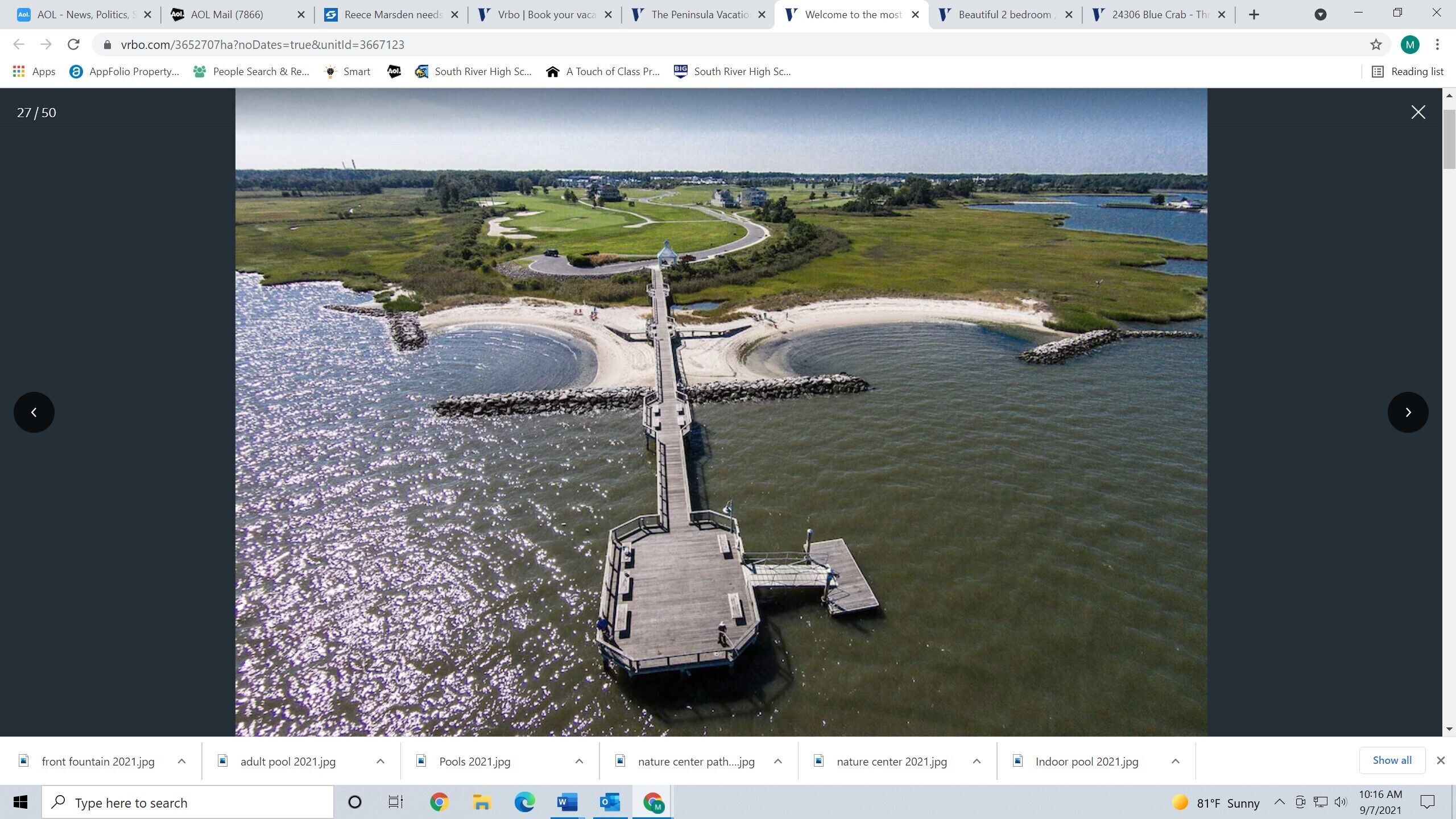Open a new browser tab
This screenshot has height=819, width=1456.
coord(1254,15)
